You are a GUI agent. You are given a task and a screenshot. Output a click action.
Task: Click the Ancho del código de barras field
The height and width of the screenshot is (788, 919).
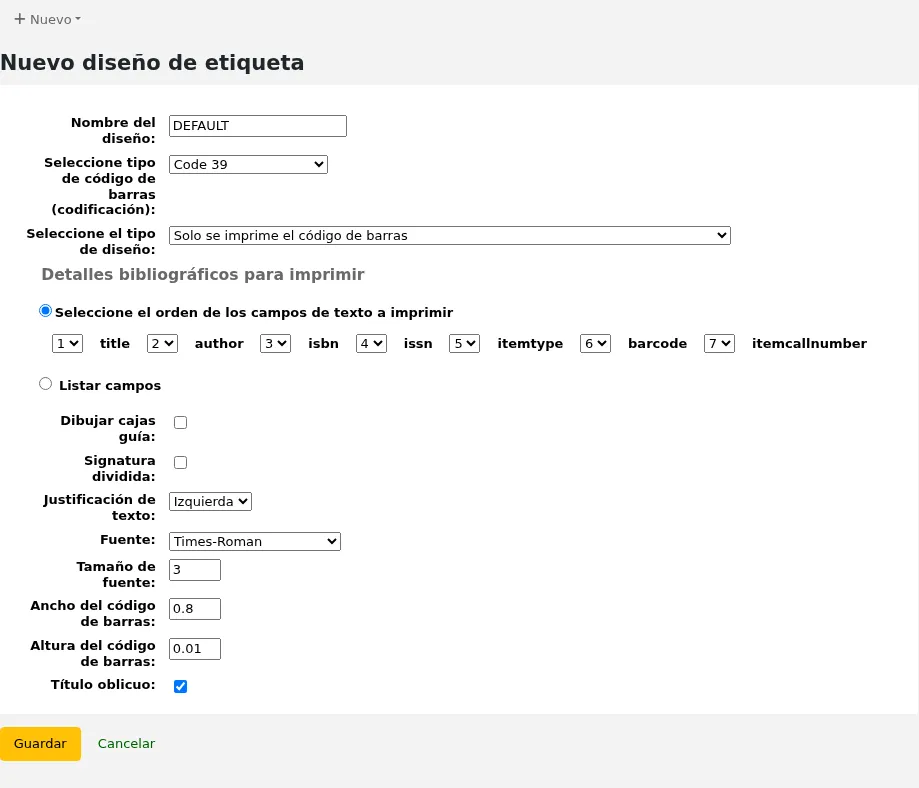click(195, 609)
